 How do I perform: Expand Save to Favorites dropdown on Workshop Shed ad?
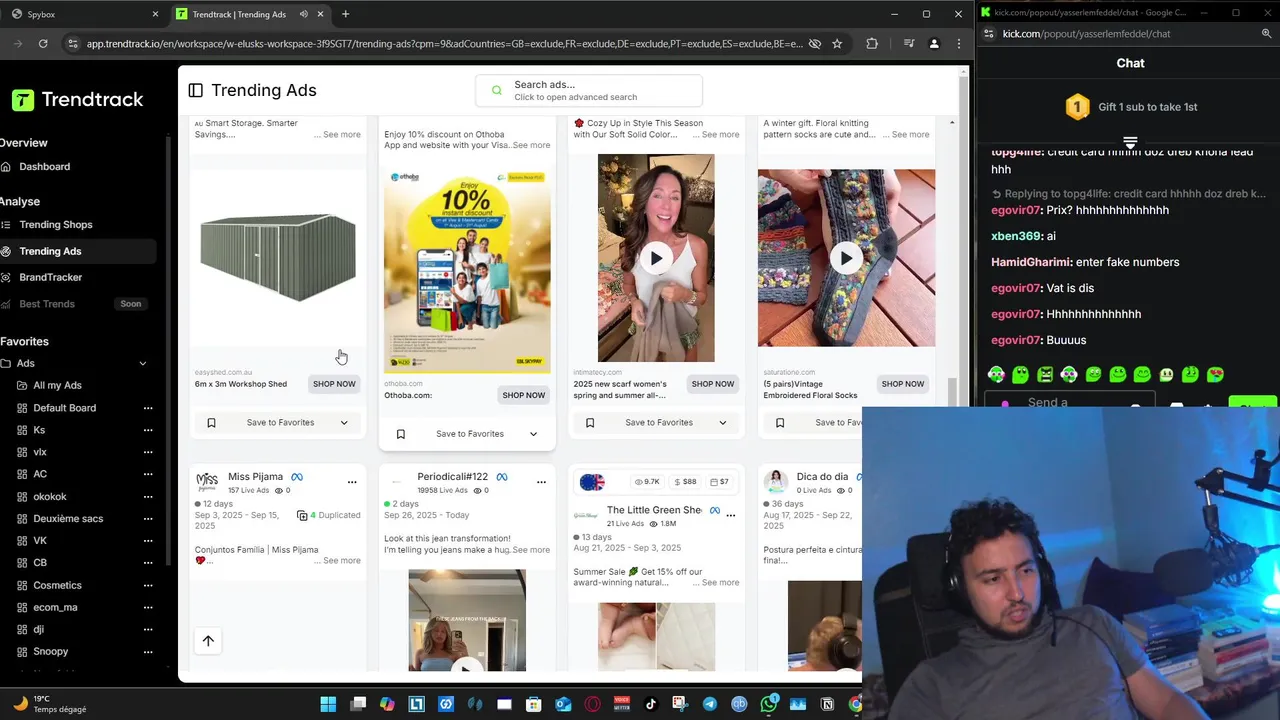344,423
